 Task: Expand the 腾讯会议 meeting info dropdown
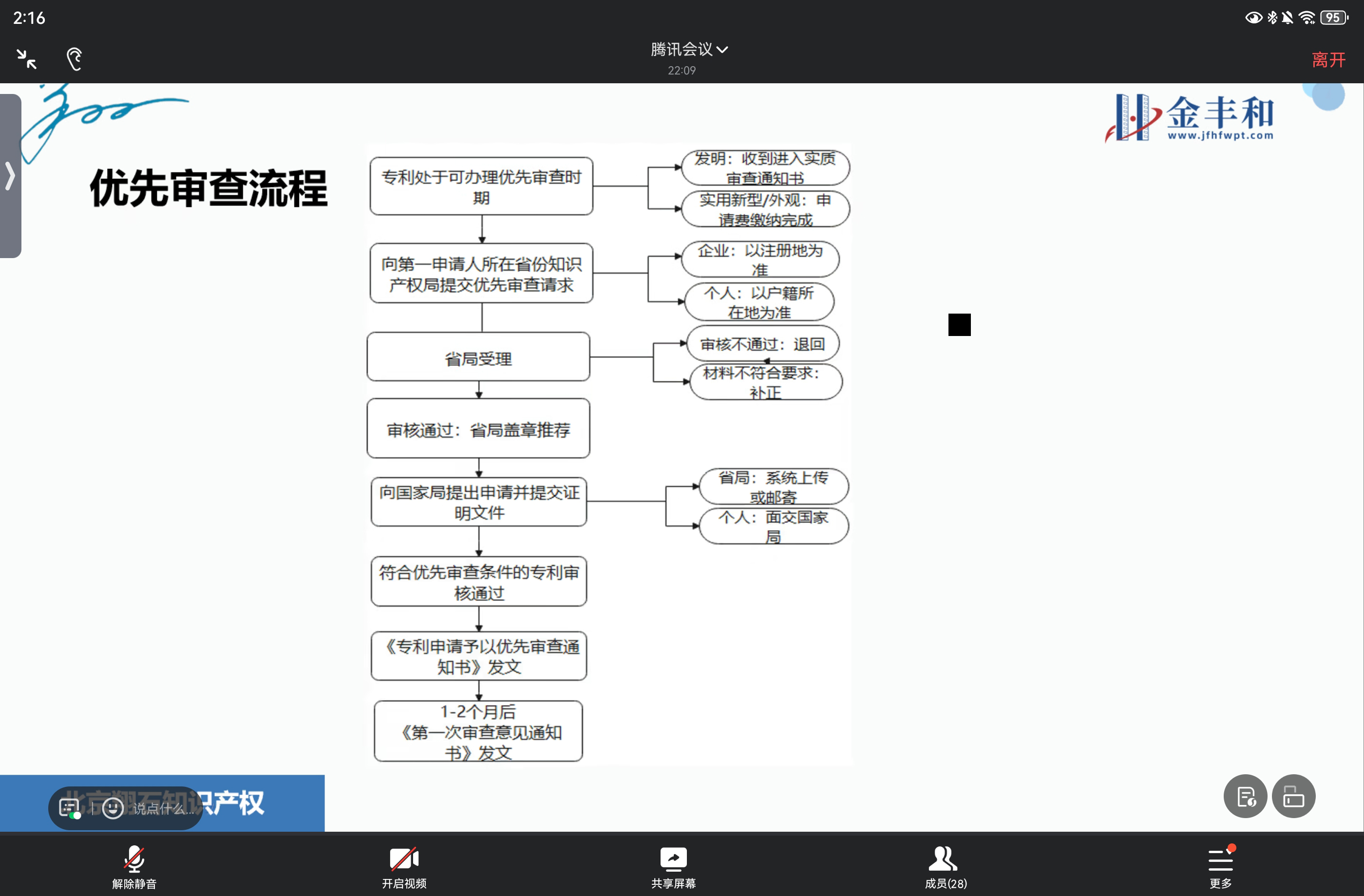click(x=688, y=50)
